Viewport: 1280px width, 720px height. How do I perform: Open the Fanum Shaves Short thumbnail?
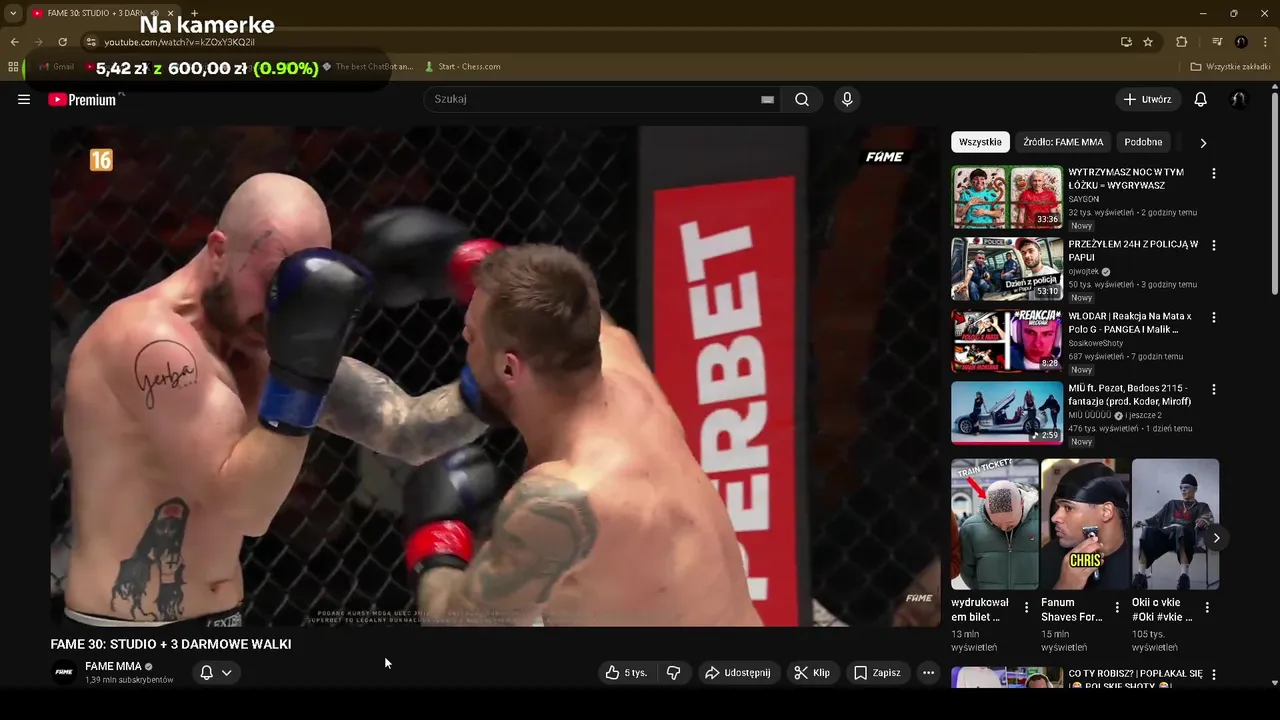[1085, 524]
